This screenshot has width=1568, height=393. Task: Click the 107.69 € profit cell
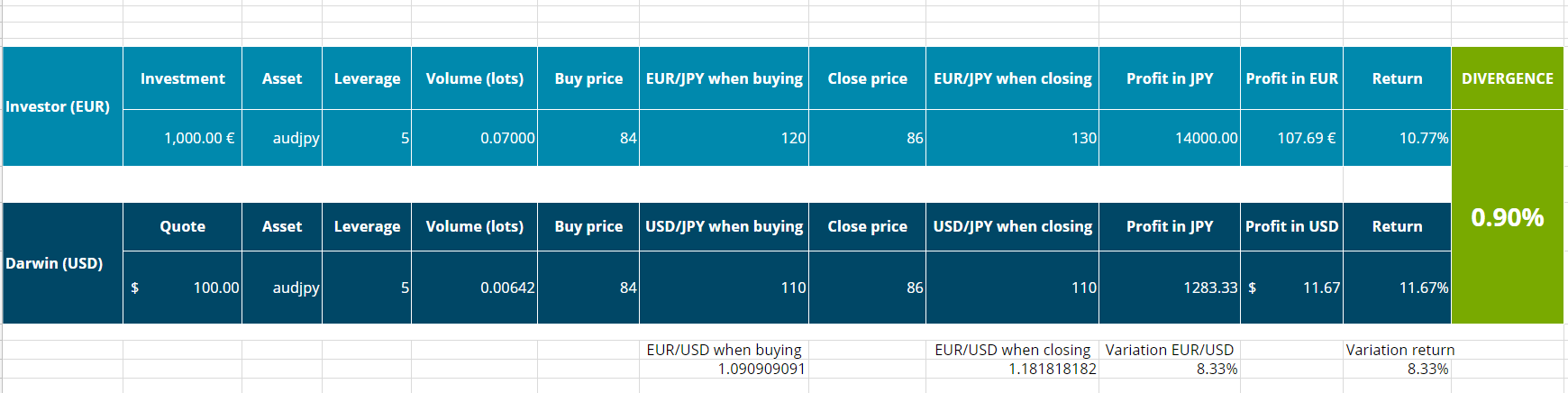[x=1291, y=138]
